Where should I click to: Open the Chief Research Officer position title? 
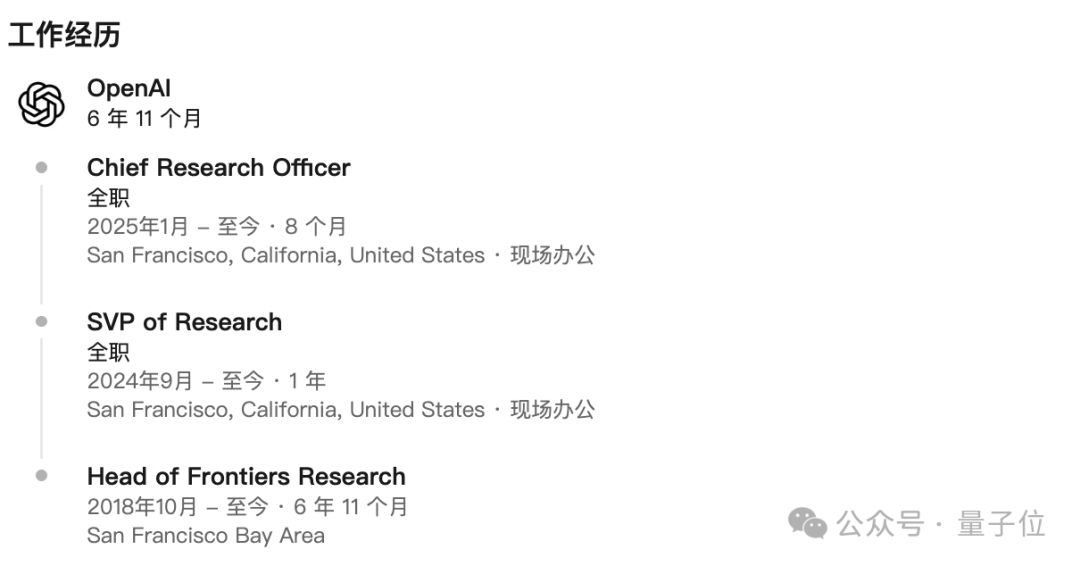coord(218,167)
